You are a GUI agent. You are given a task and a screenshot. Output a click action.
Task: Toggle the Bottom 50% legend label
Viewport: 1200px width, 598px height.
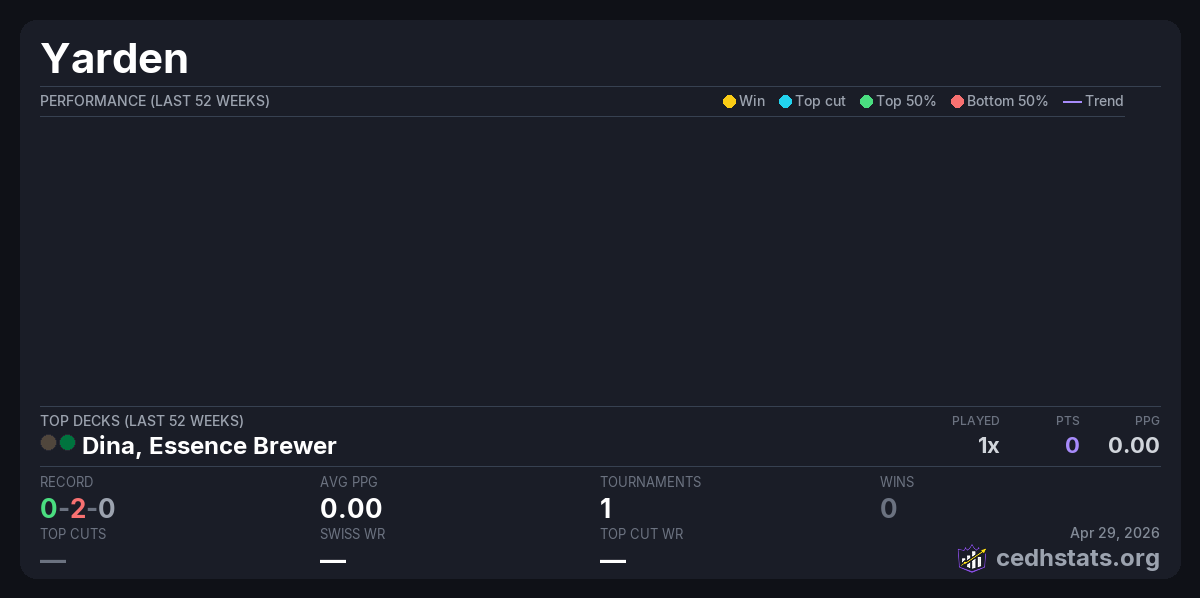point(1007,101)
